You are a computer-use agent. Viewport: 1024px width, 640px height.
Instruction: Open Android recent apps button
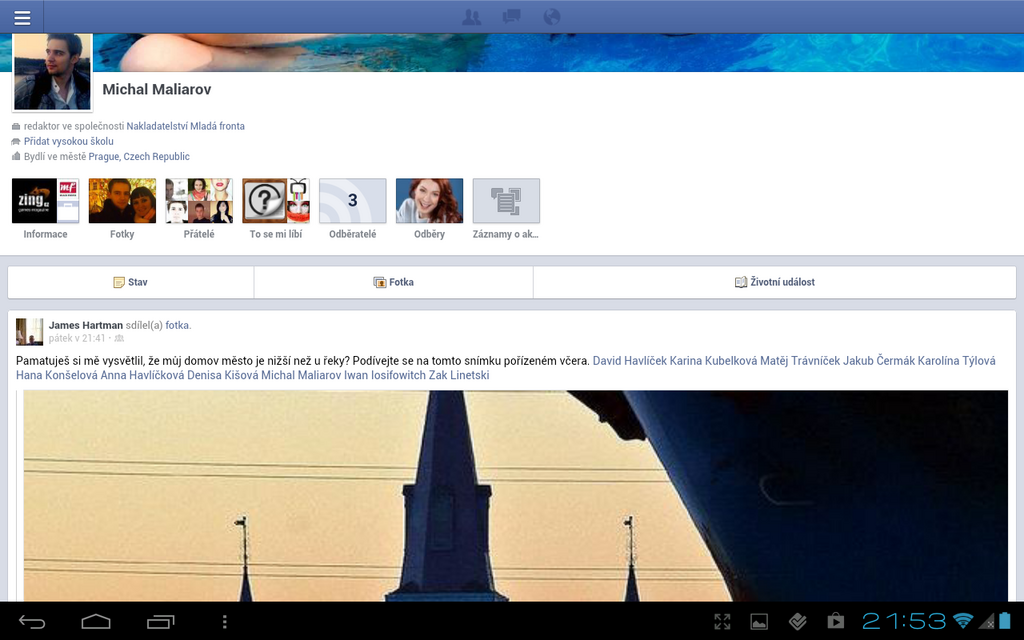pyautogui.click(x=160, y=622)
